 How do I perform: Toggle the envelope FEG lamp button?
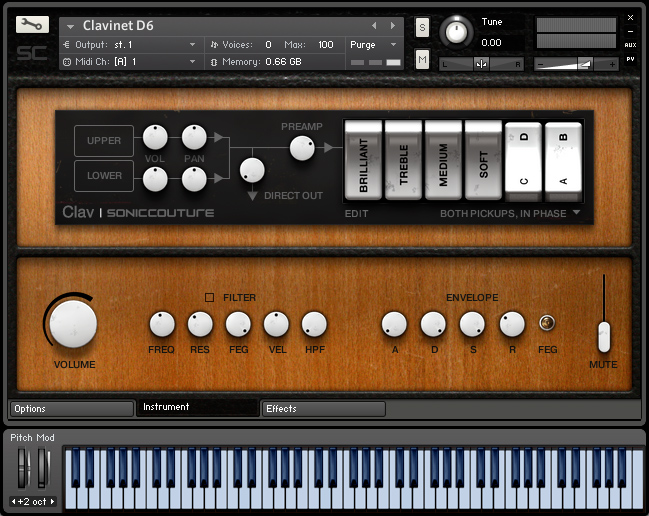[547, 323]
